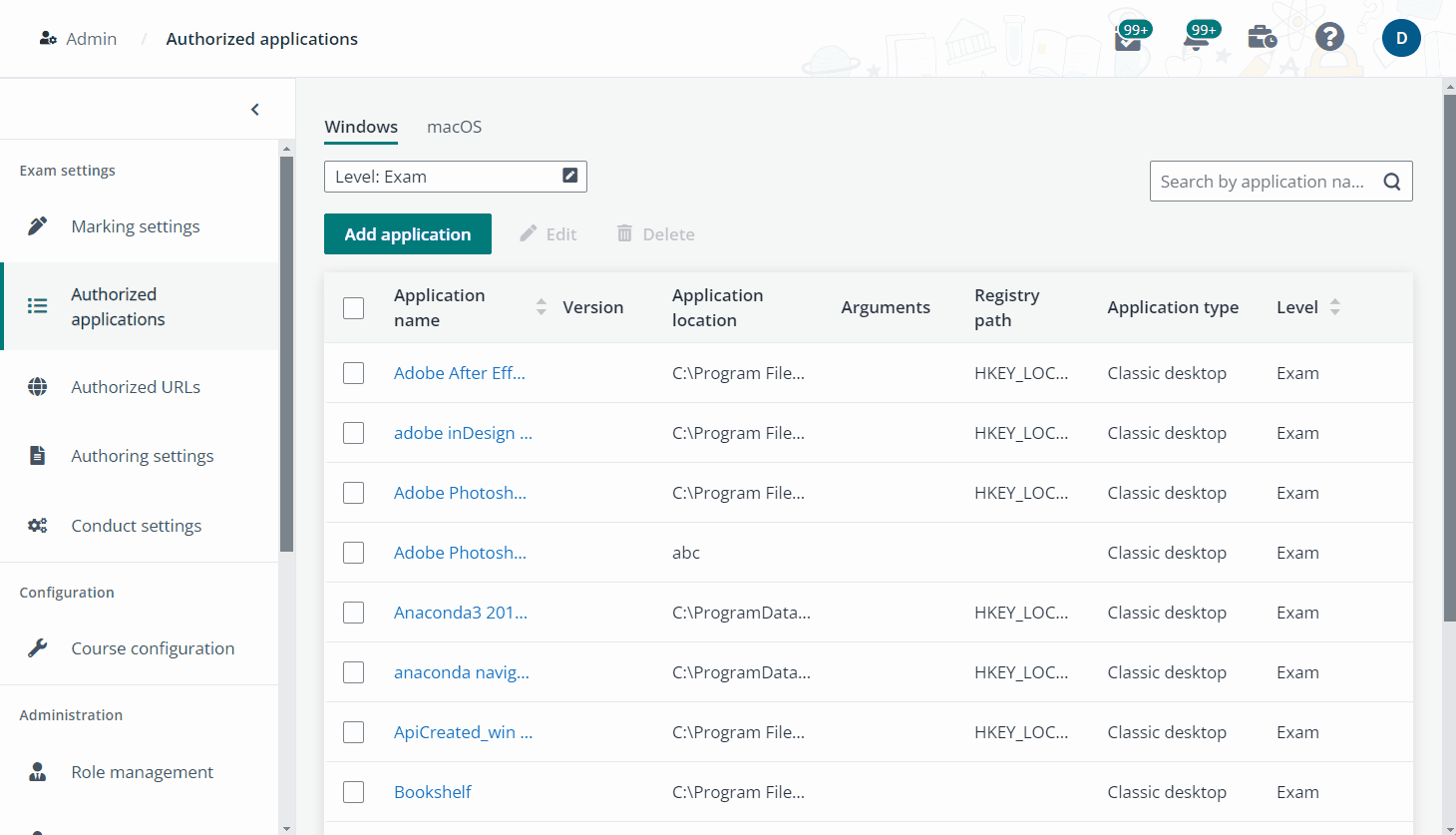Toggle the select-all checkbox in table header
Image resolution: width=1456 pixels, height=835 pixels.
(x=354, y=308)
